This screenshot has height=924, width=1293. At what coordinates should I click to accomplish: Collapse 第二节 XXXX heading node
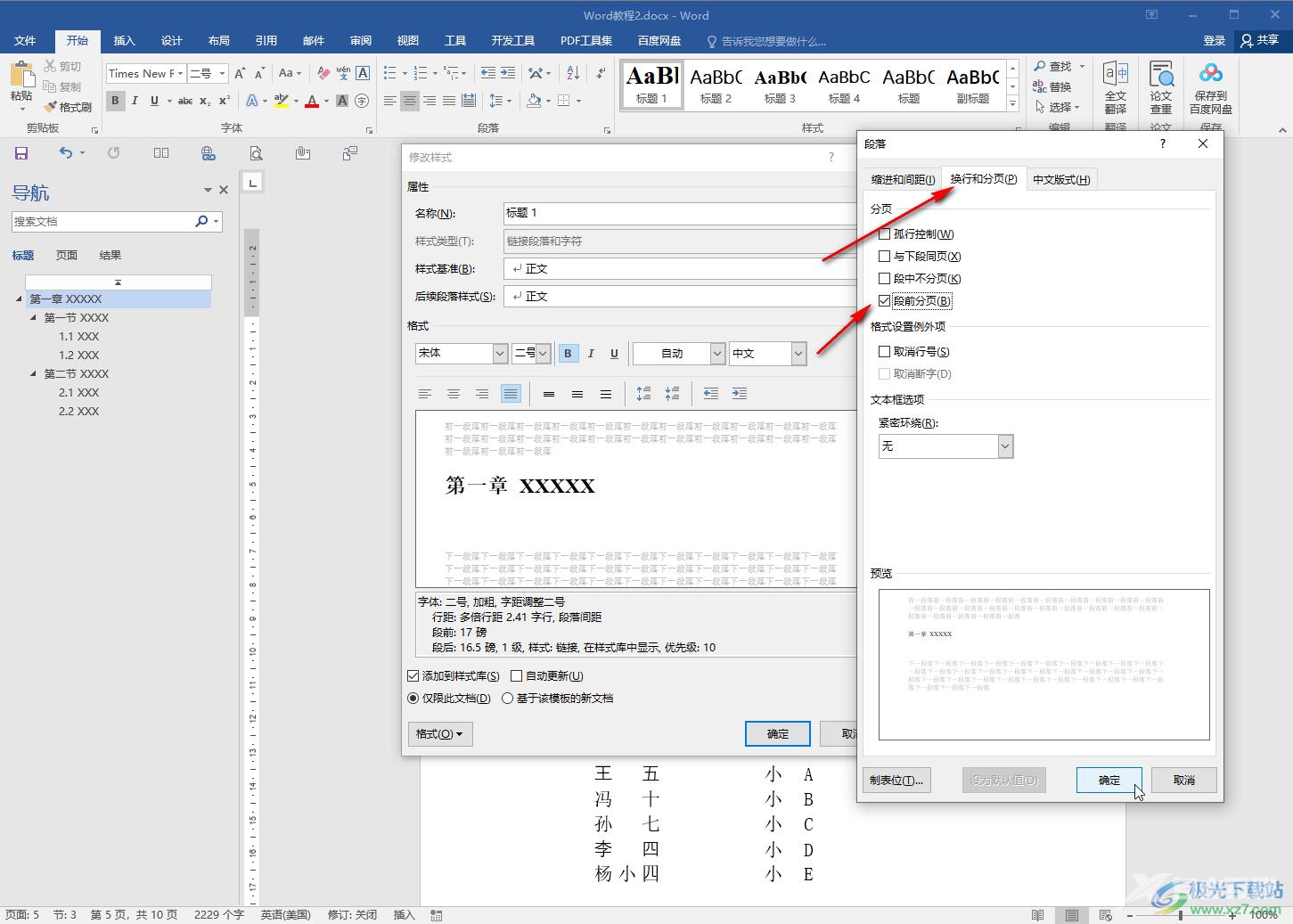[x=34, y=374]
